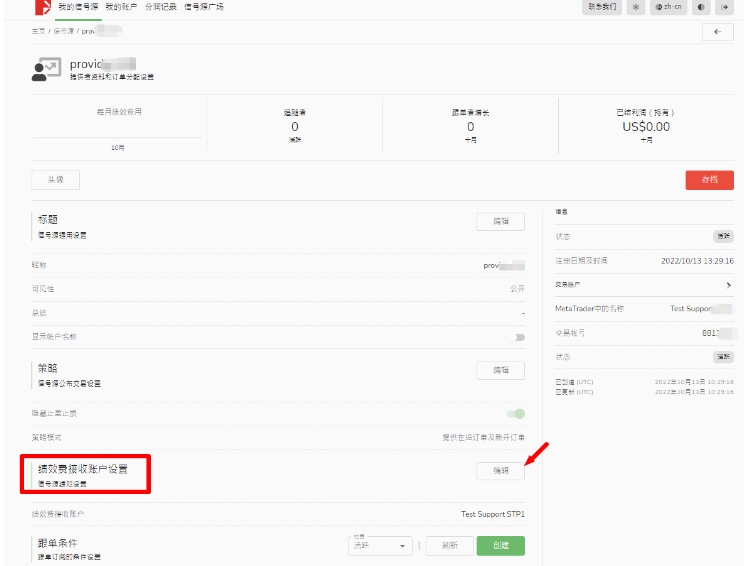Click the 跟单条件 section heading
744x566 pixels.
[x=57, y=543]
